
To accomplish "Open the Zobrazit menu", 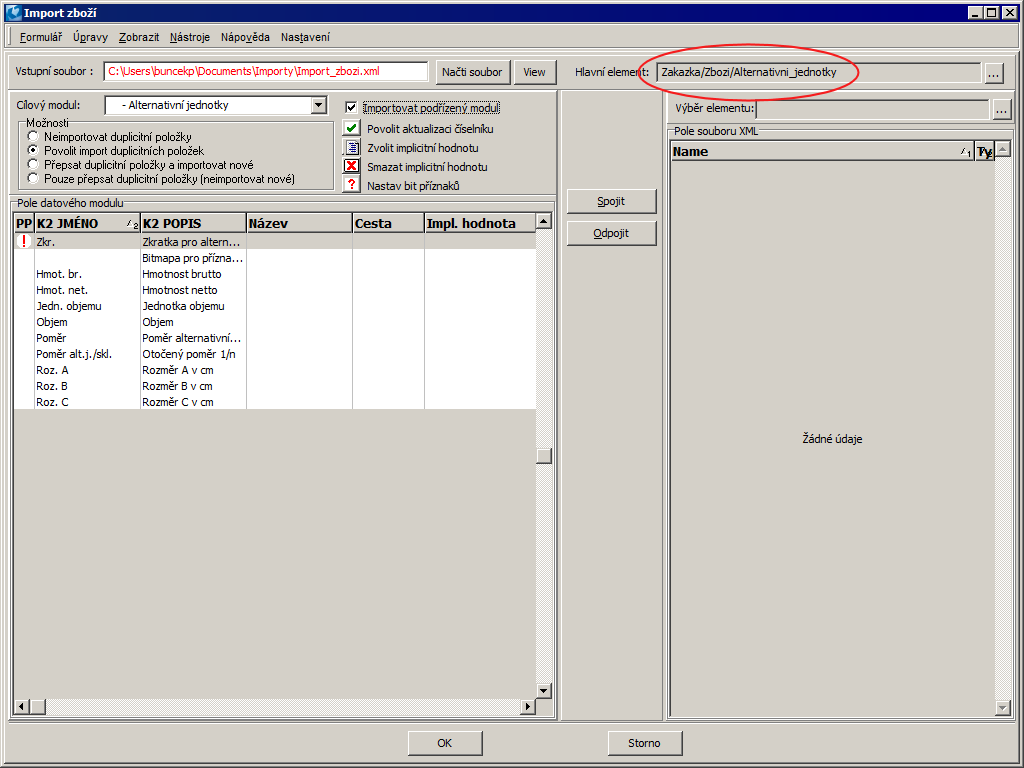I will [138, 37].
